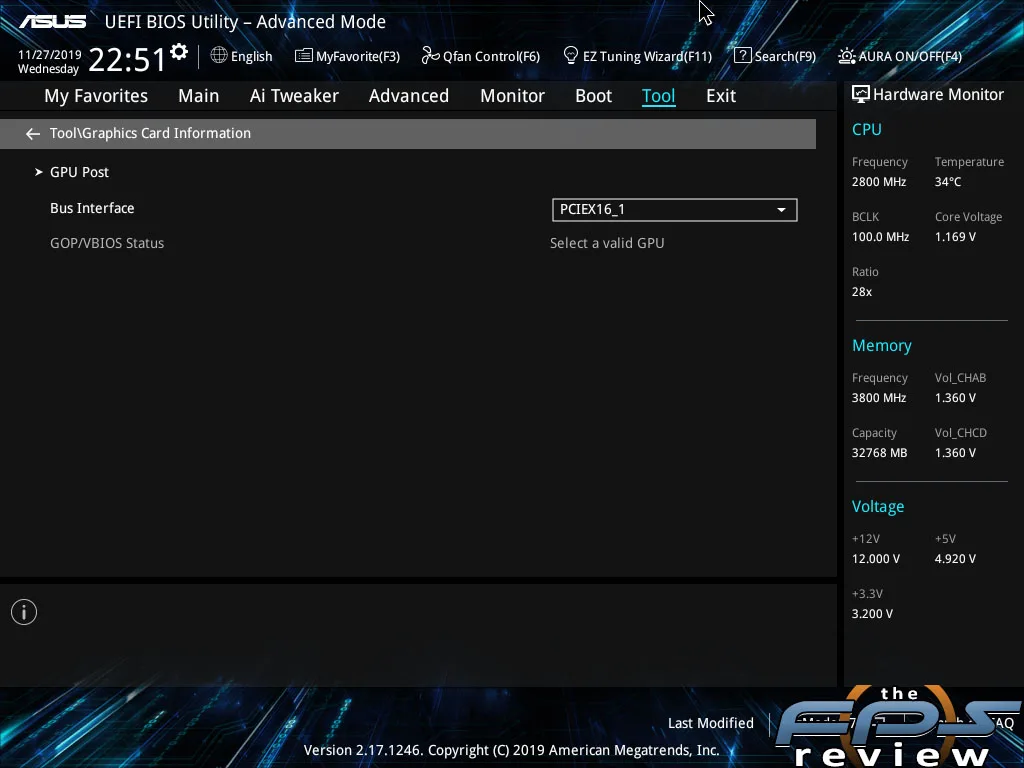The image size is (1024, 768).
Task: Click the GOP/VBIOS Status label
Action: tap(107, 243)
